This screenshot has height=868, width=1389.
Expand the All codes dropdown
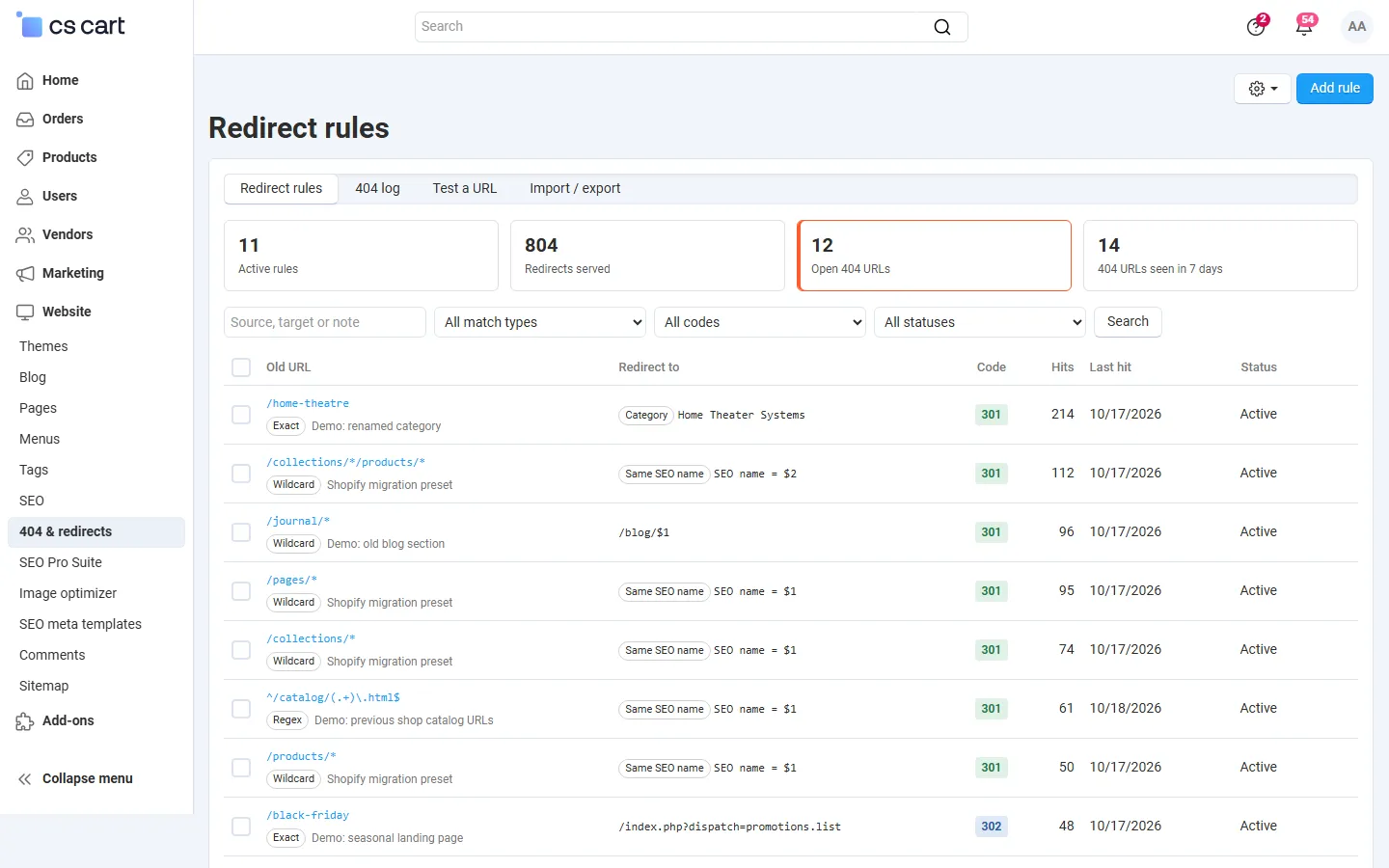point(760,322)
